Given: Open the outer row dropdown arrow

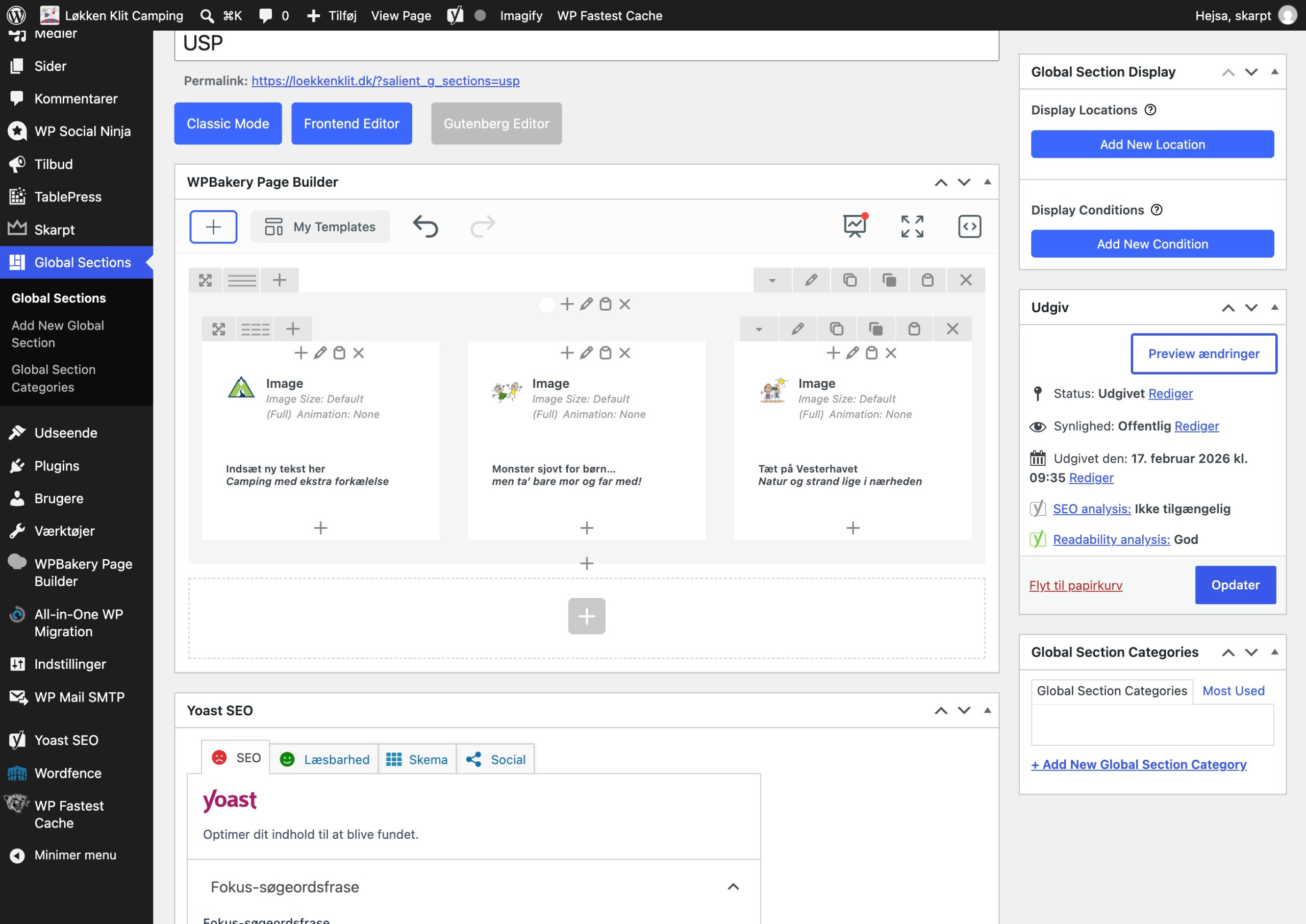Looking at the screenshot, I should point(772,280).
